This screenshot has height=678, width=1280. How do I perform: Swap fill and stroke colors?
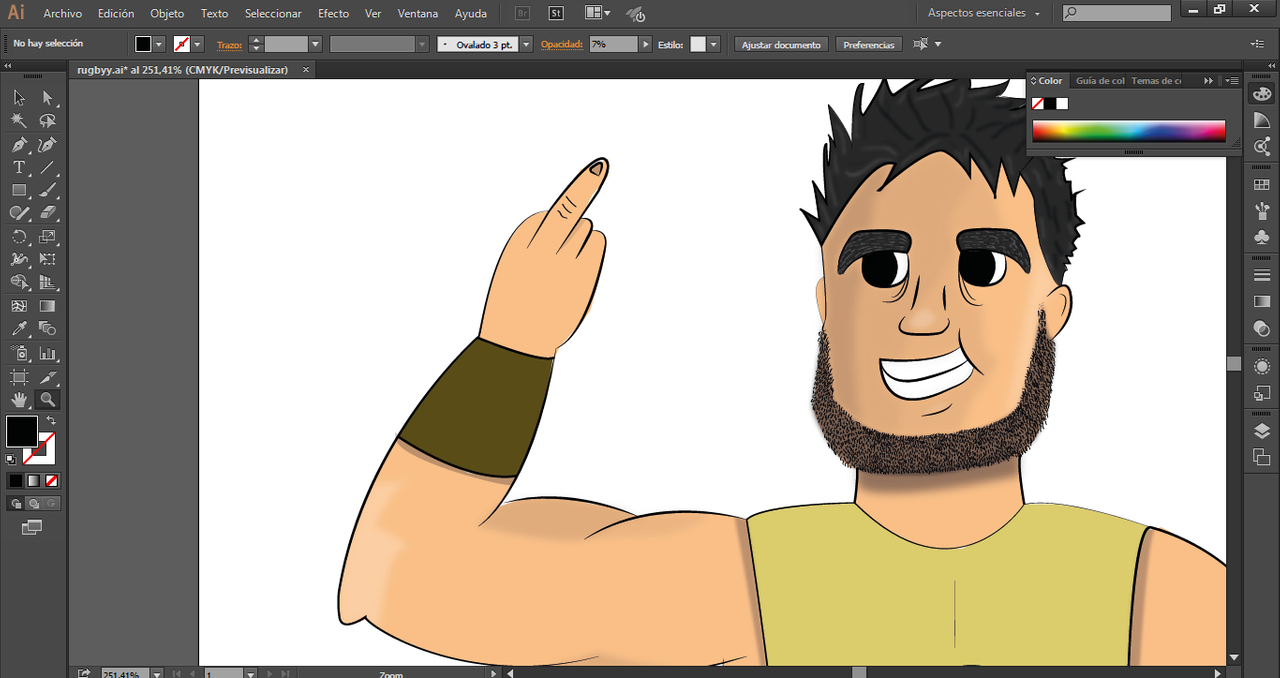51,421
